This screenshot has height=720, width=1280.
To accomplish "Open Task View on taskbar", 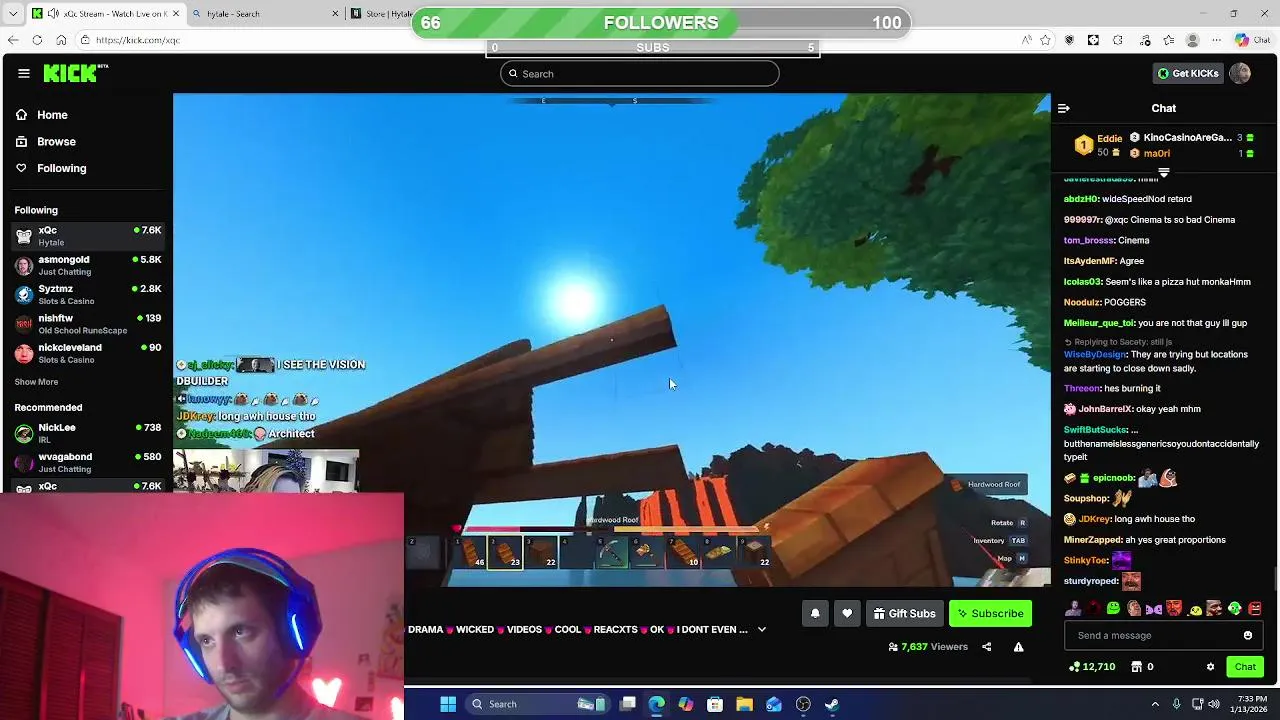I will pyautogui.click(x=627, y=704).
